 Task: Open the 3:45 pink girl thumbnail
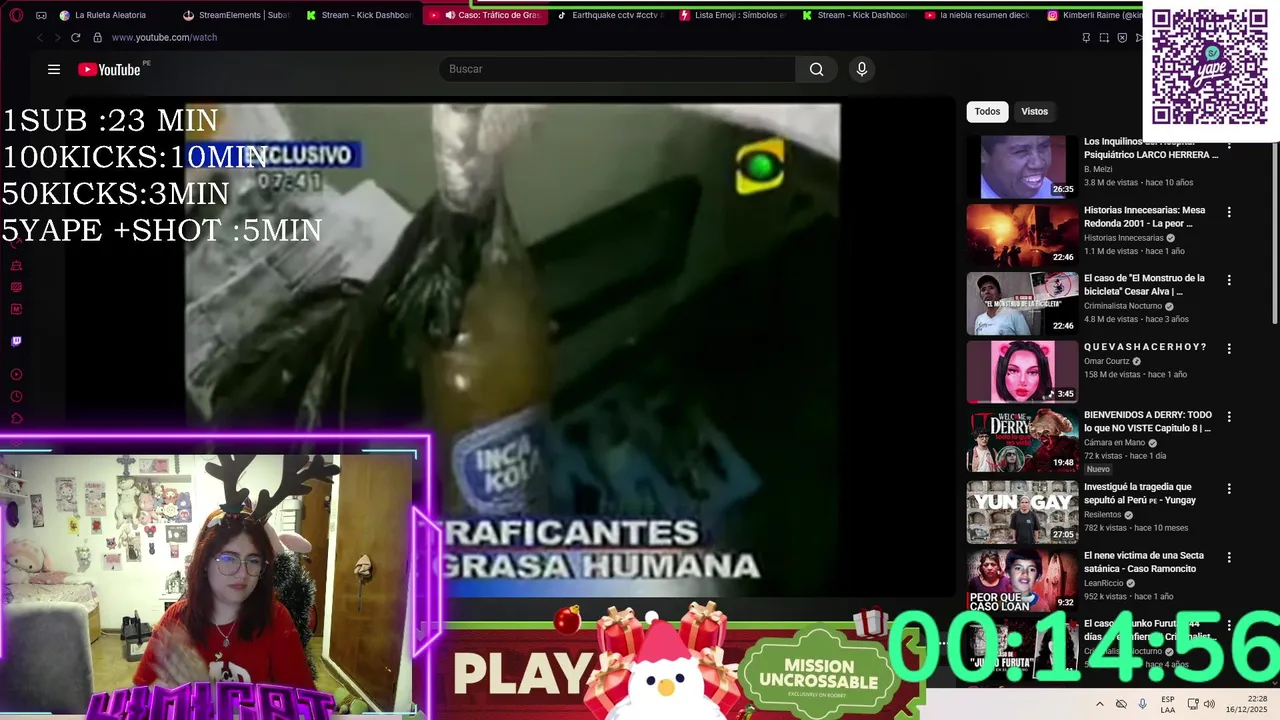1022,372
